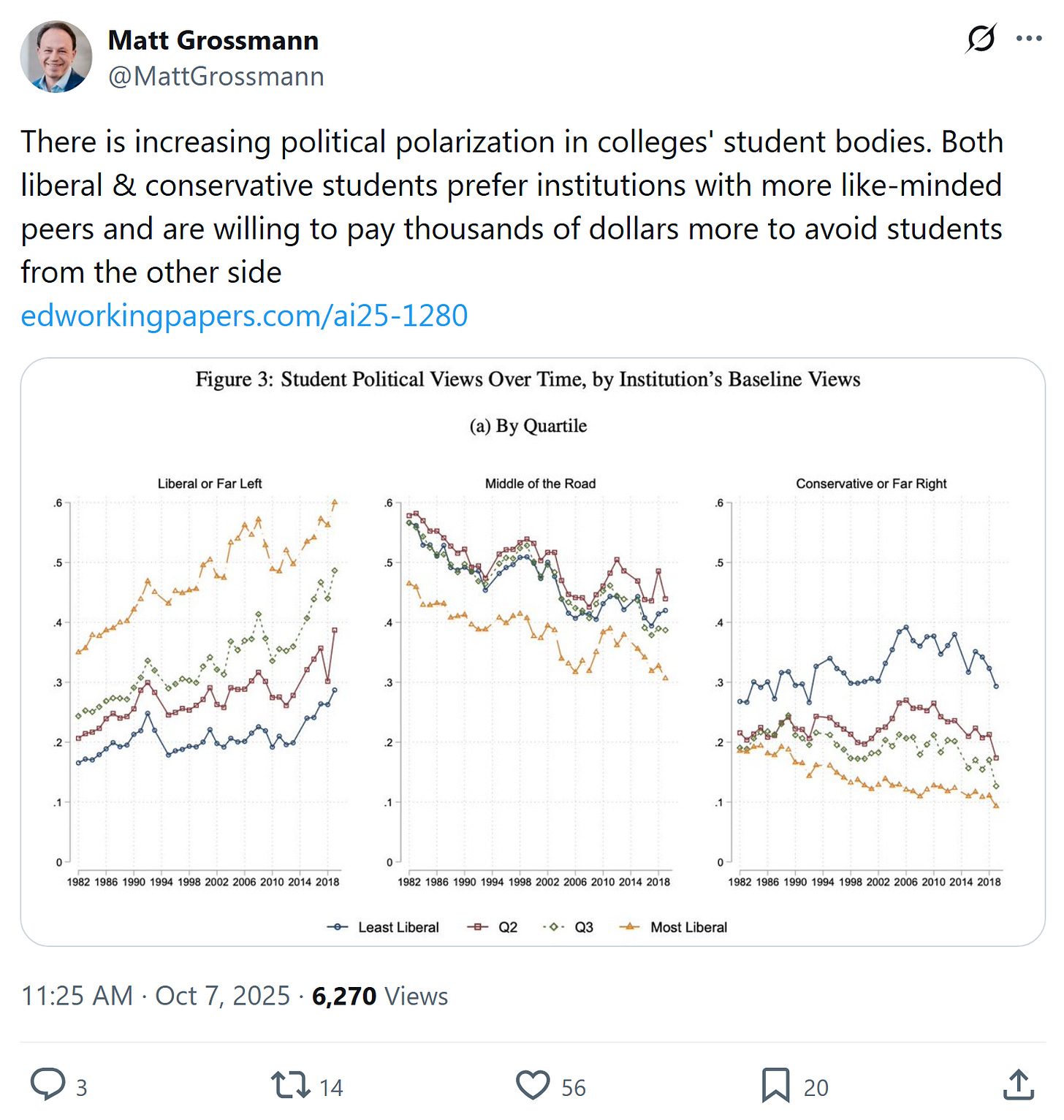Open Matt Grossmann's profile picture
Viewport: 1064px width, 1120px height.
(56, 57)
